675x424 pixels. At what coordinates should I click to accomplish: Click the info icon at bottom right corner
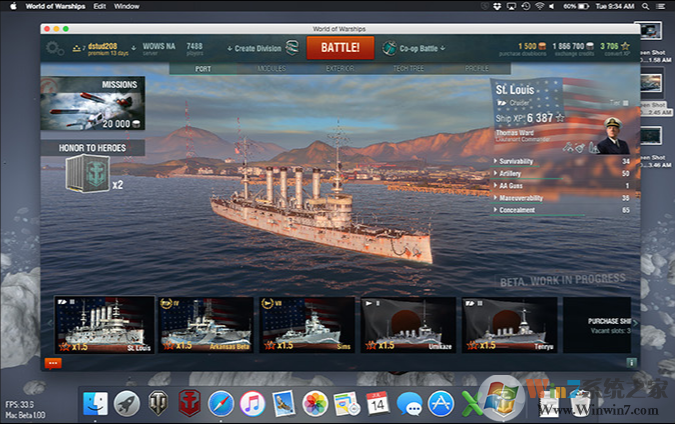point(630,362)
